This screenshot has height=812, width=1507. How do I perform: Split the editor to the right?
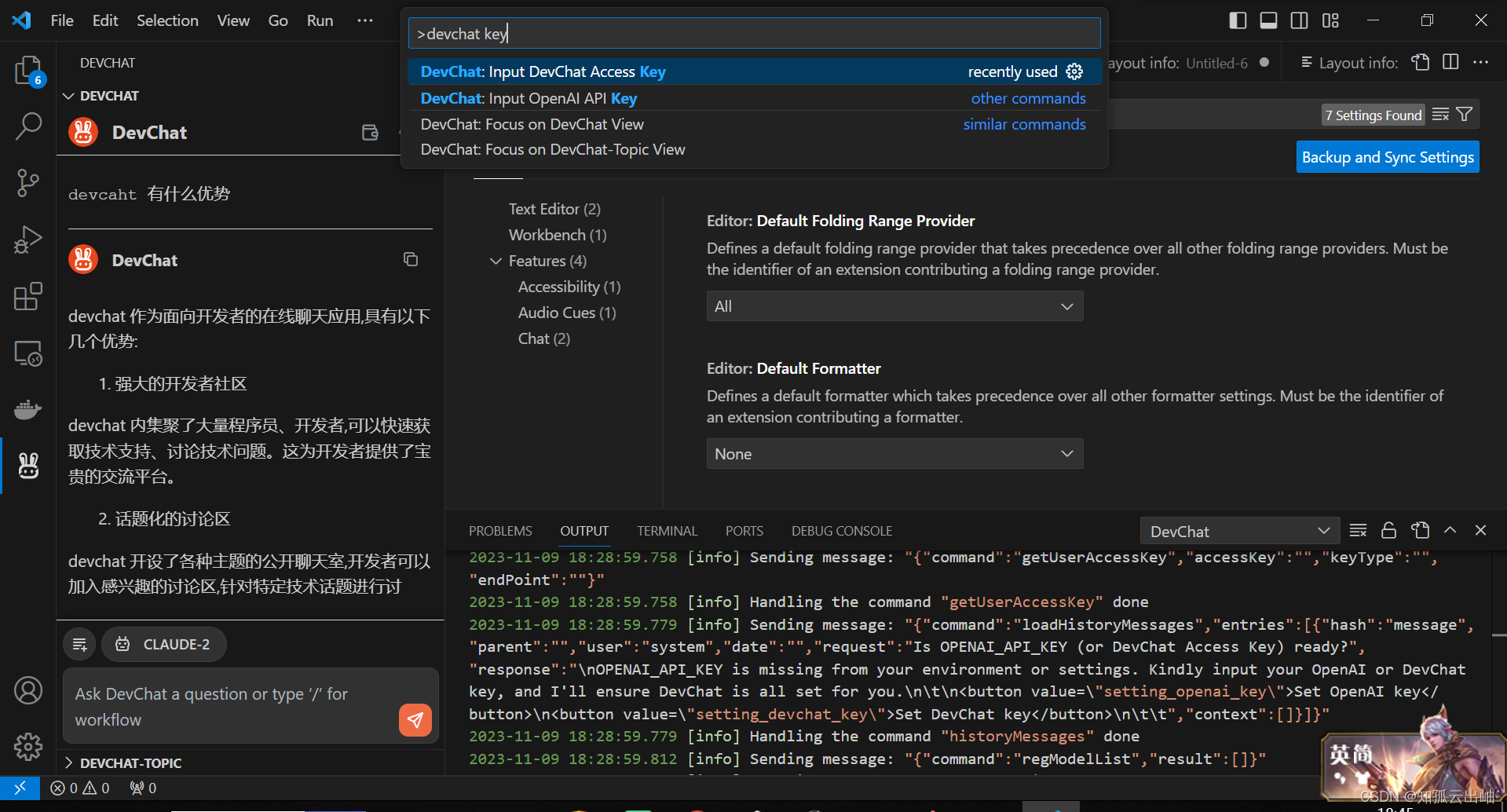[1450, 62]
